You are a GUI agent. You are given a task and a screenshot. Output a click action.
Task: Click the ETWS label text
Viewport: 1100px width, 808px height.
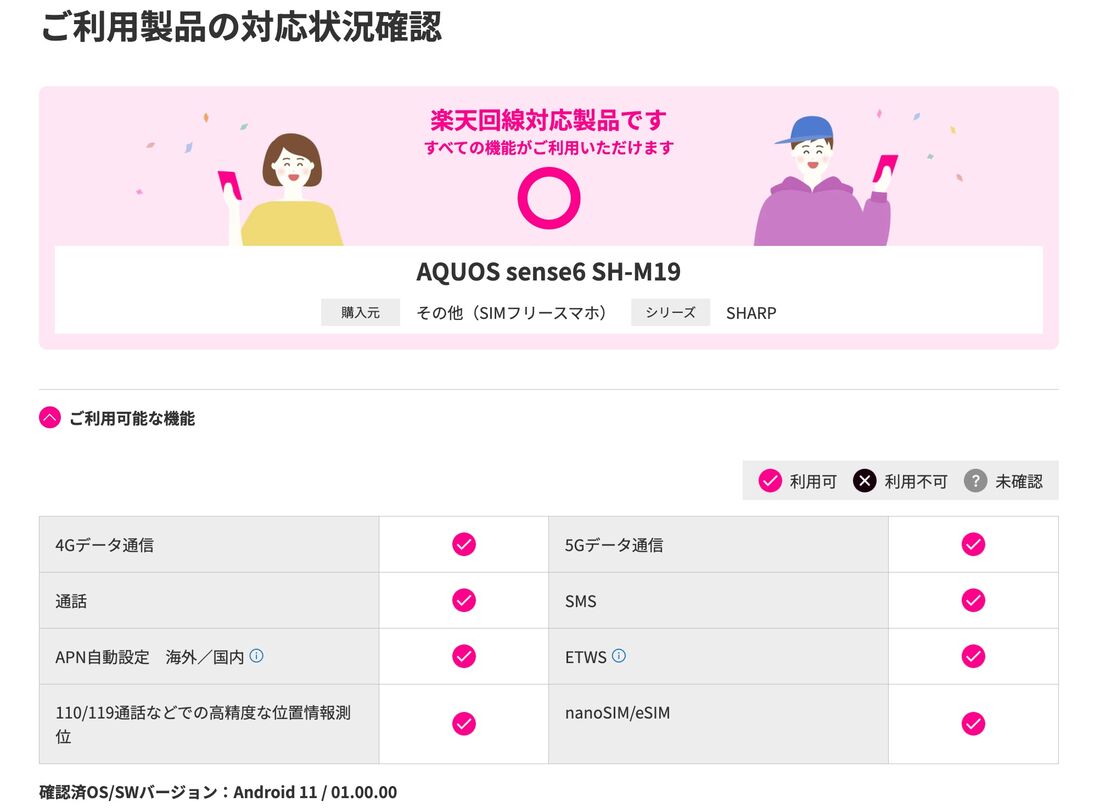[x=586, y=657]
